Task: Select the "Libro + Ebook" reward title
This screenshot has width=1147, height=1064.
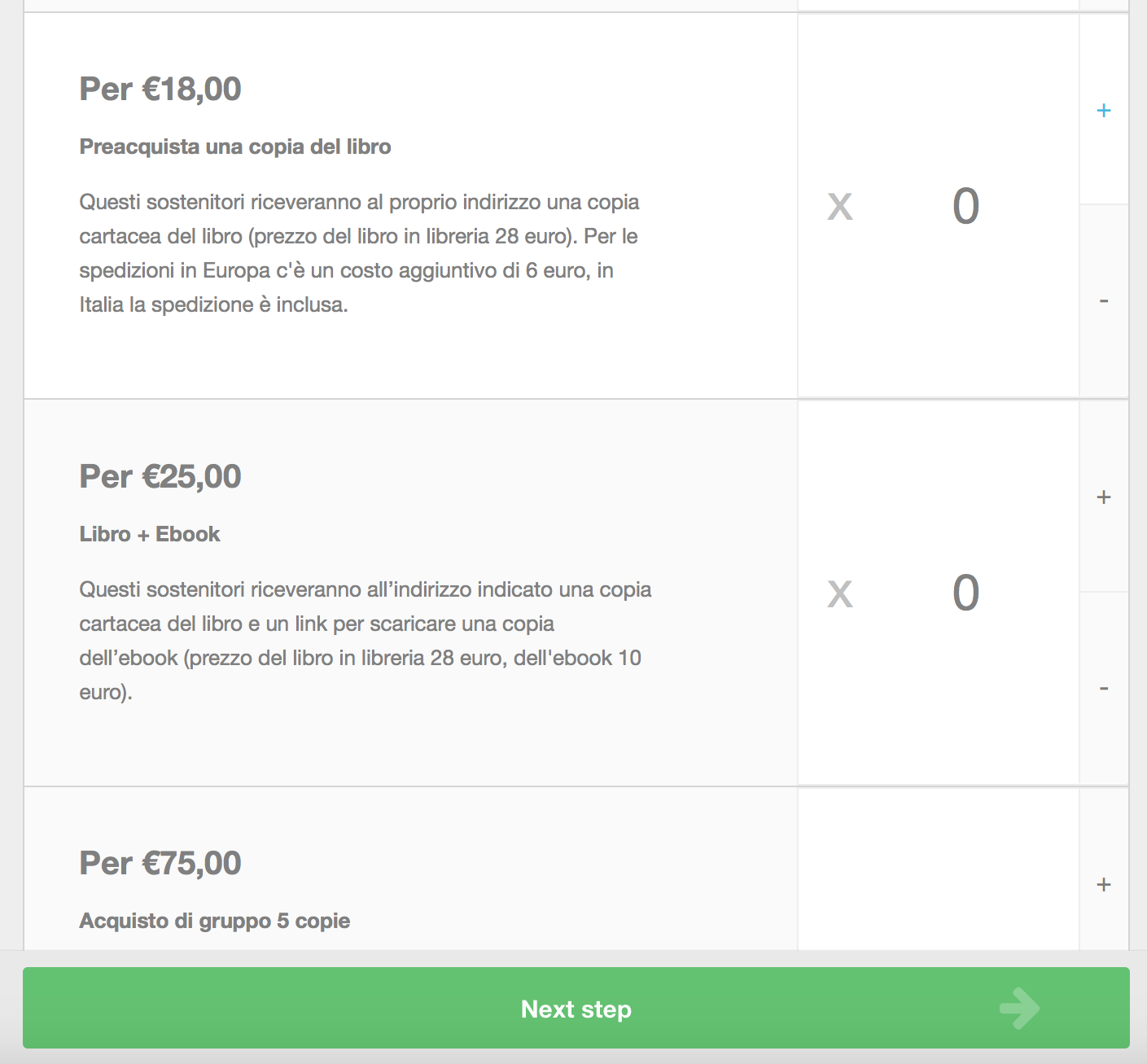Action: [x=150, y=534]
